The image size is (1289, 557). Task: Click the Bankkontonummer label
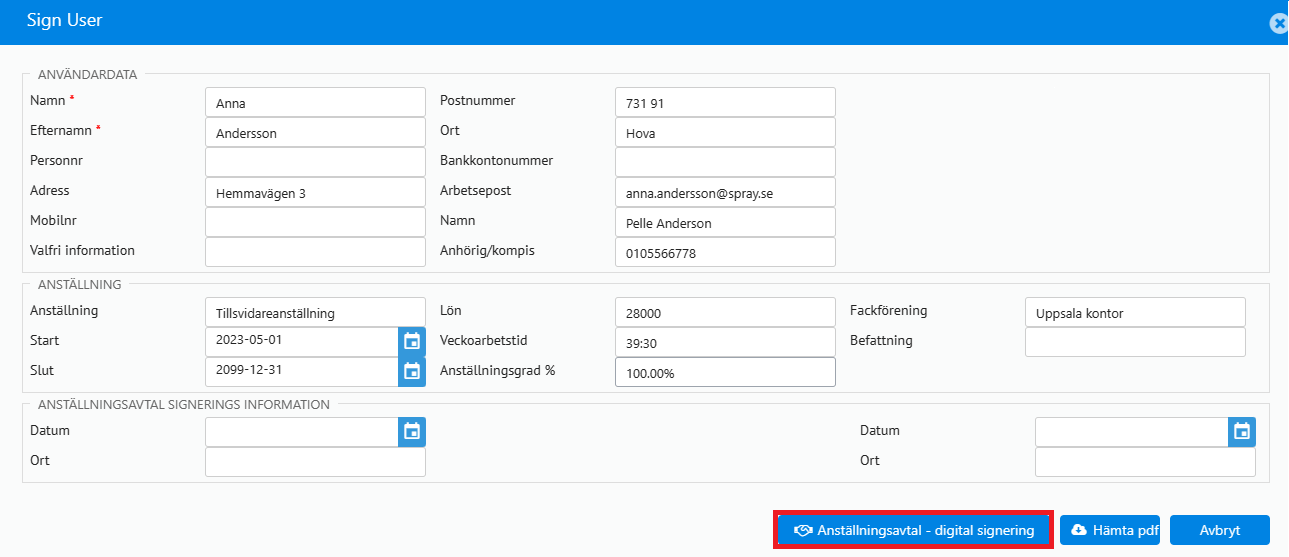496,160
